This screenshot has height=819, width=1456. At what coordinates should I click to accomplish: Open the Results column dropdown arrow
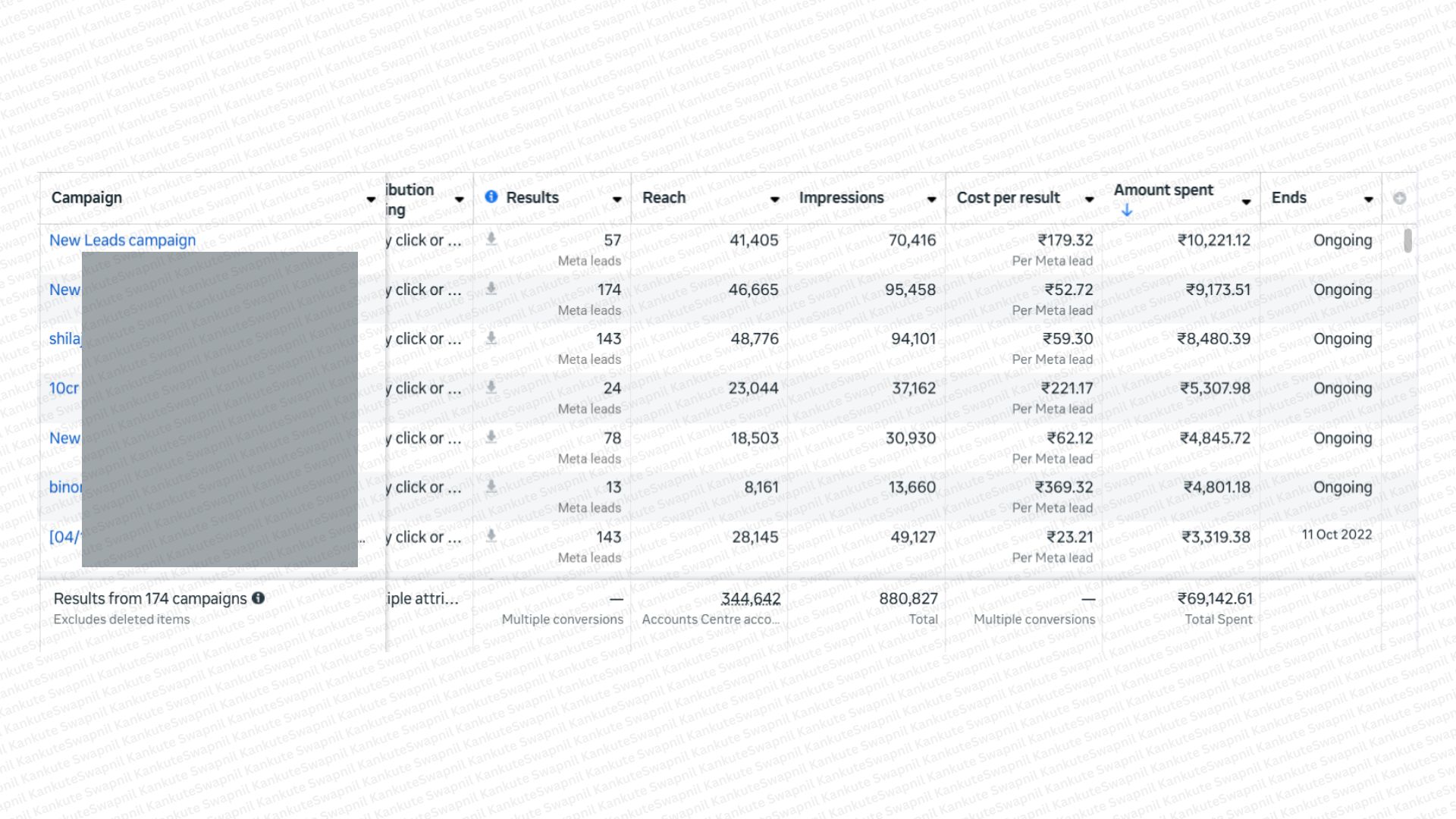coord(617,199)
